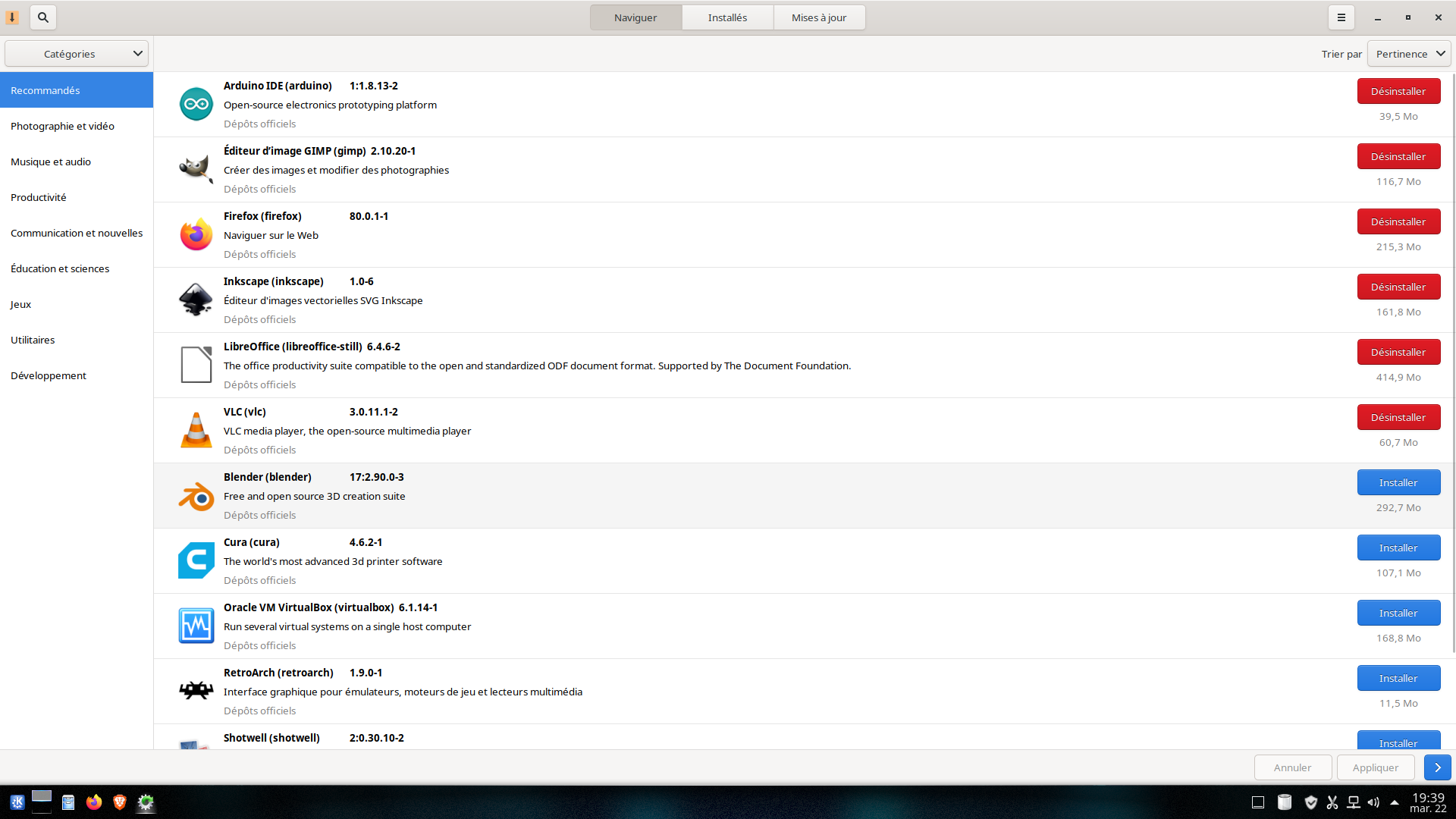Image resolution: width=1456 pixels, height=819 pixels.
Task: Switch to the Installés tab
Action: pos(727,17)
